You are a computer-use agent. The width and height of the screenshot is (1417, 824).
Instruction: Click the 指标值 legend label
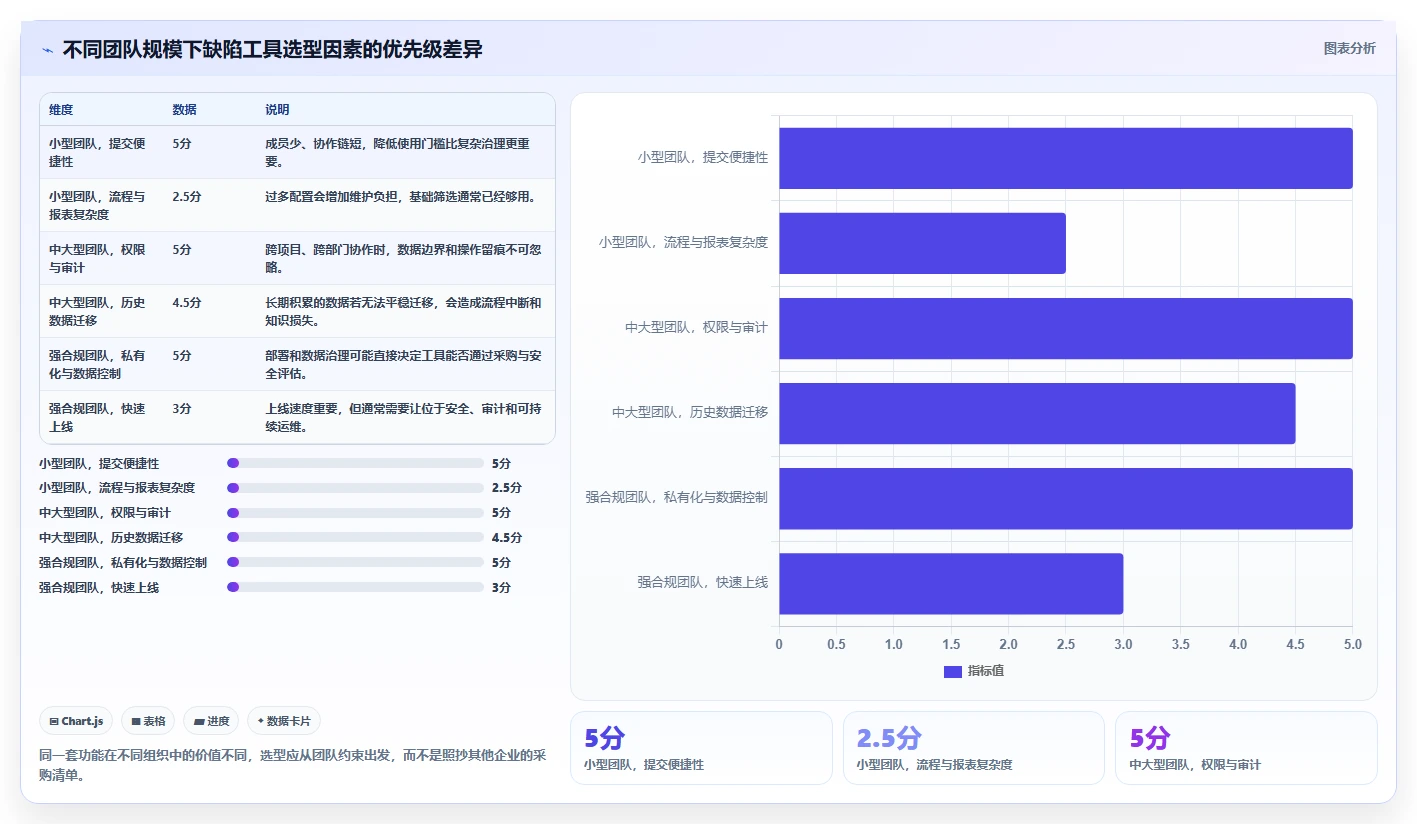tap(985, 671)
